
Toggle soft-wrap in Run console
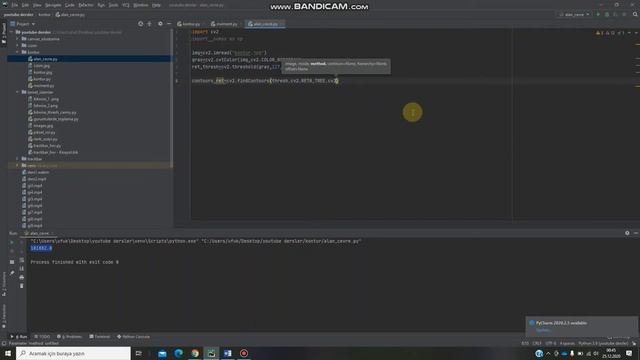[22, 260]
